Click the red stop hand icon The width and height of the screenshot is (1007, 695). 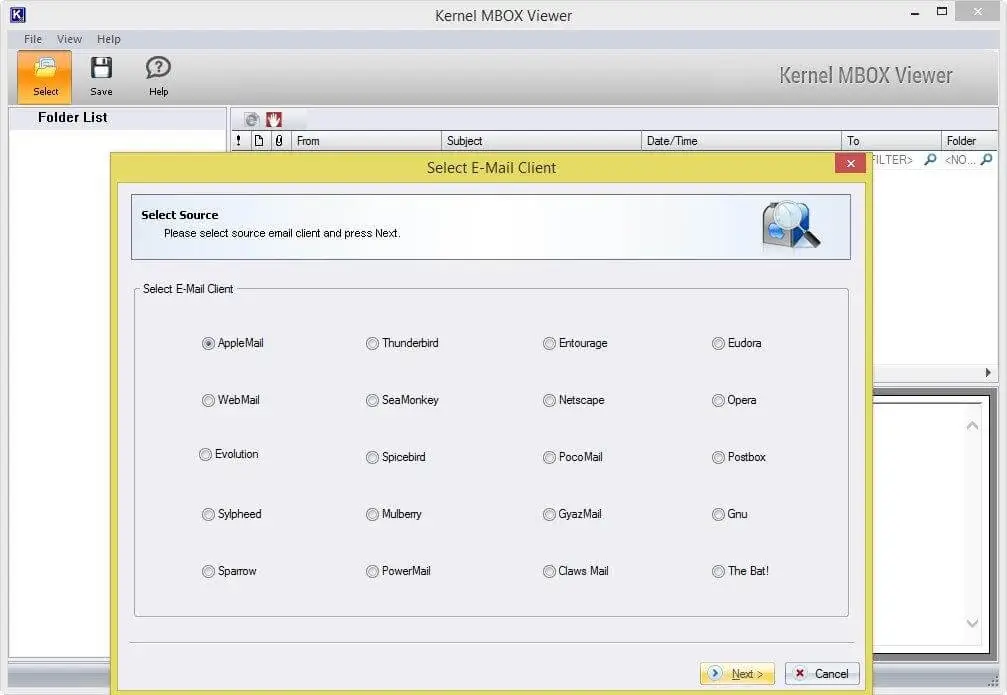(273, 119)
